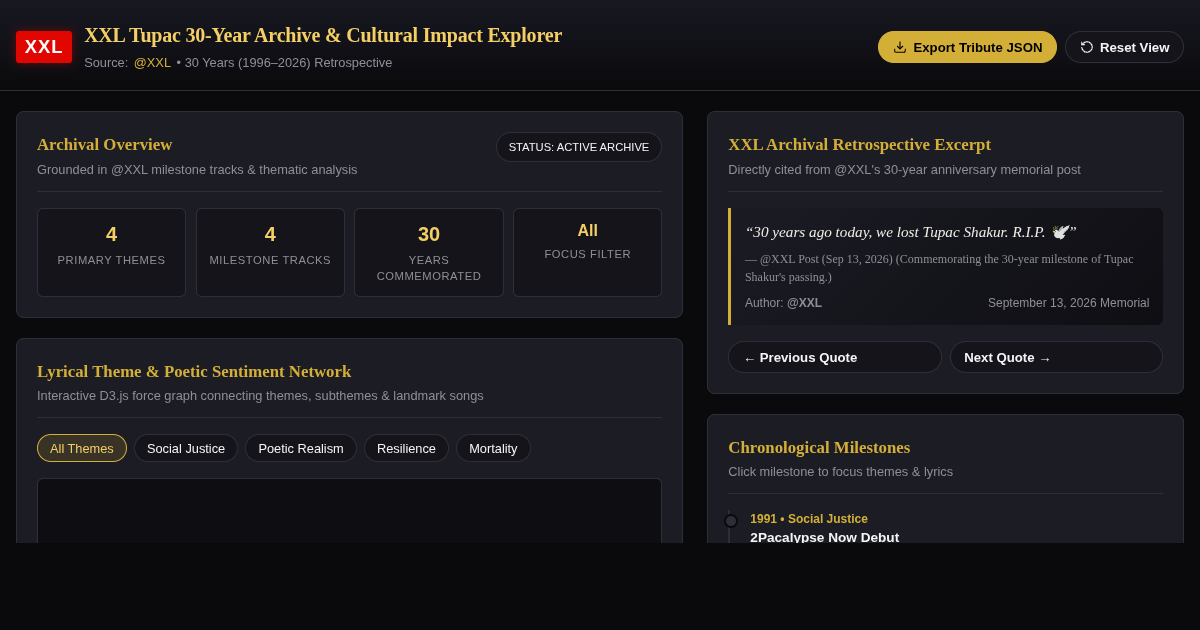Viewport: 1200px width, 630px height.
Task: Open the @XXL source link
Action: tap(152, 62)
